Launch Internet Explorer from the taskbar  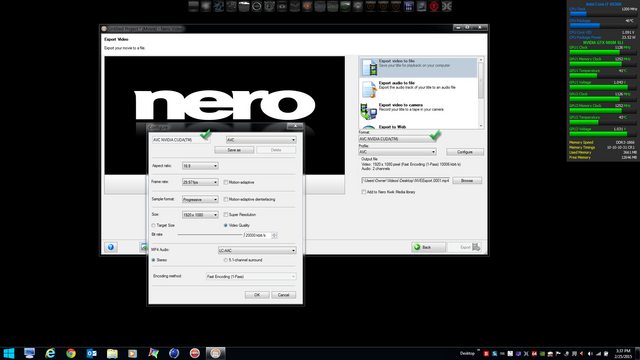click(x=50, y=353)
